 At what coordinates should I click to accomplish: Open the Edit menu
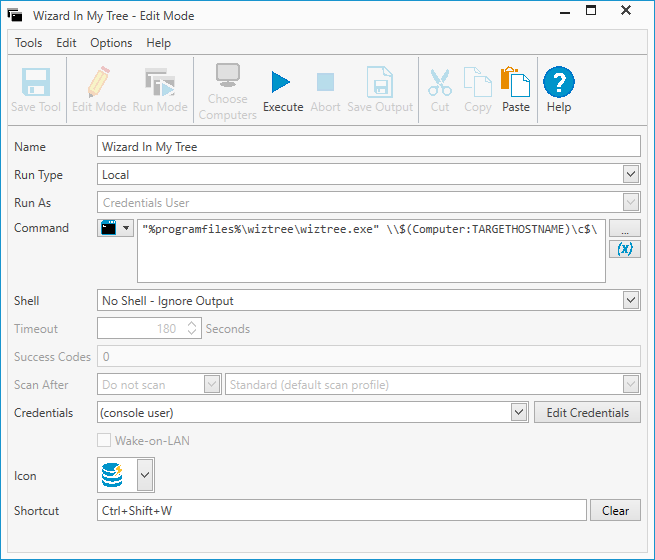point(66,43)
